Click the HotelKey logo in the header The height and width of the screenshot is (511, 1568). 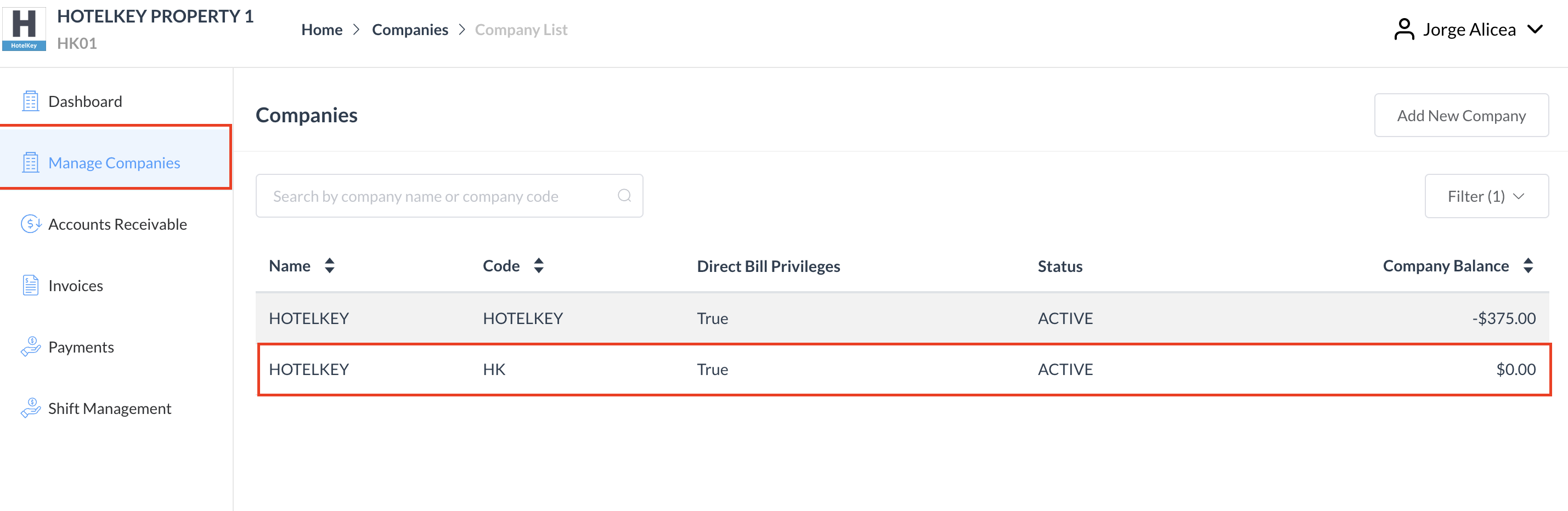[24, 29]
